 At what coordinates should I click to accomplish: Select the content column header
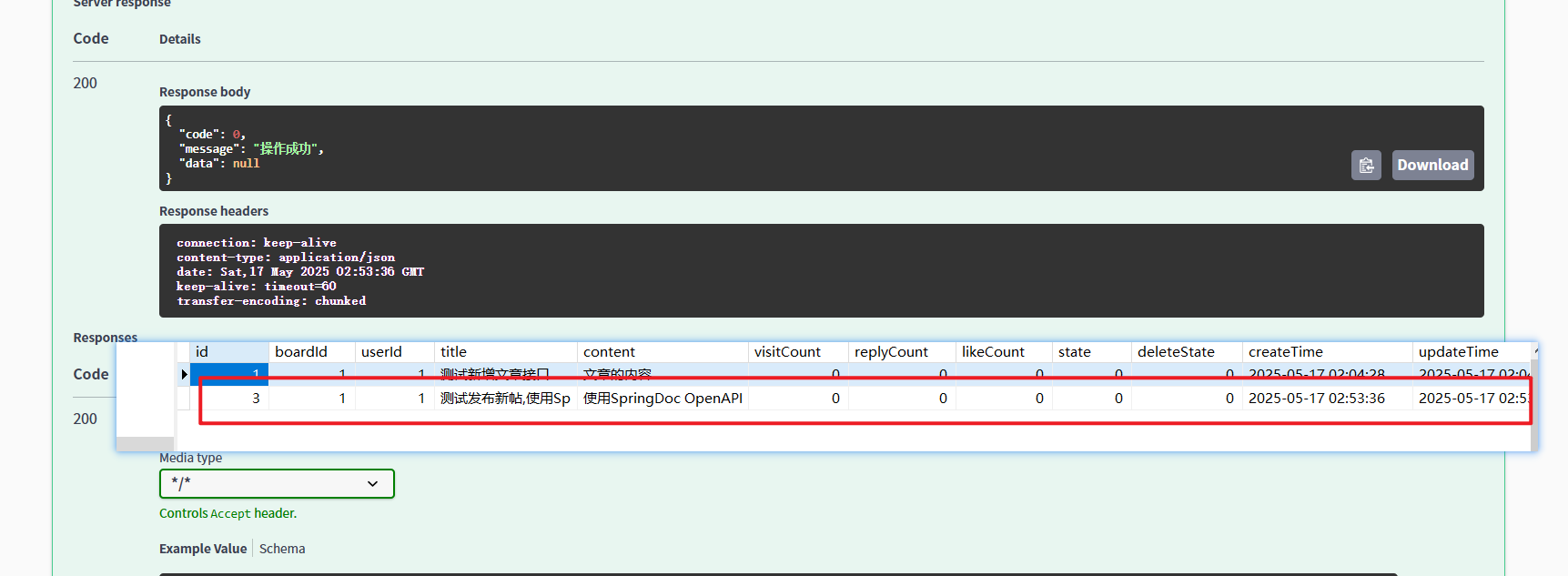[x=663, y=352]
